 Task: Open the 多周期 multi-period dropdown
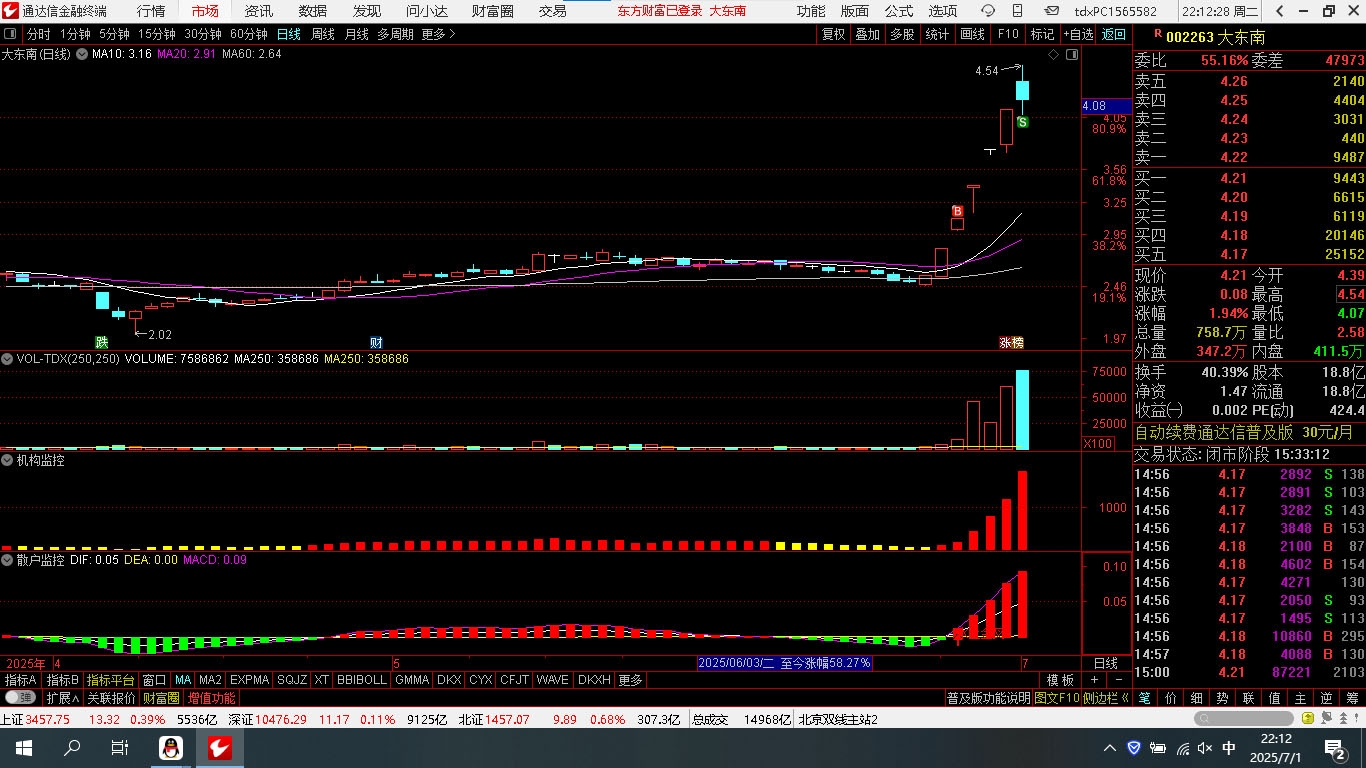tap(395, 34)
